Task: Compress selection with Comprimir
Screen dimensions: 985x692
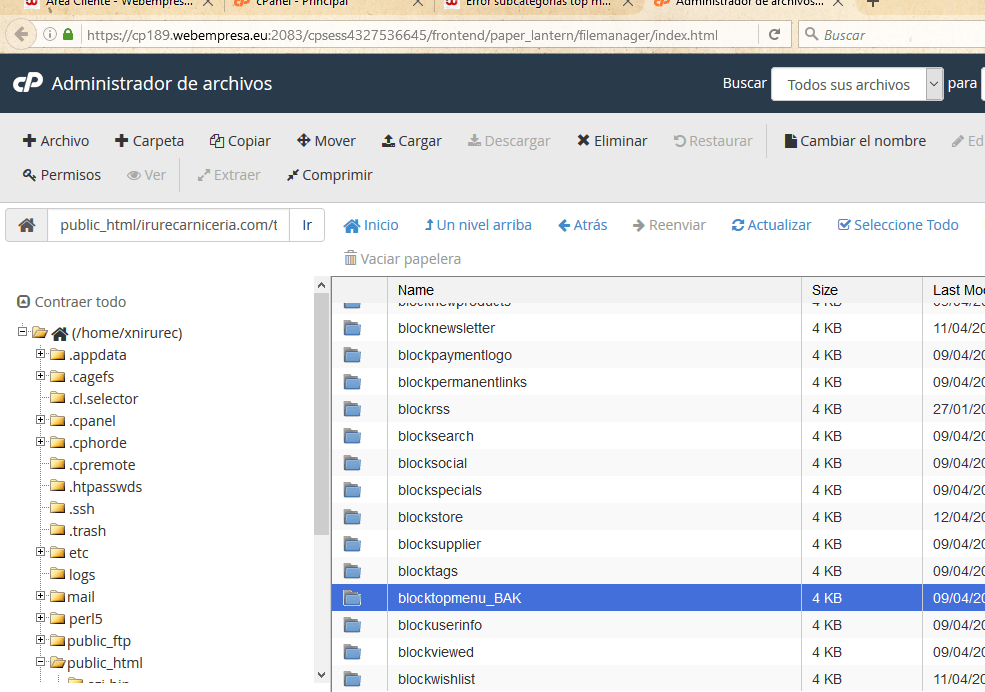Action: (329, 175)
